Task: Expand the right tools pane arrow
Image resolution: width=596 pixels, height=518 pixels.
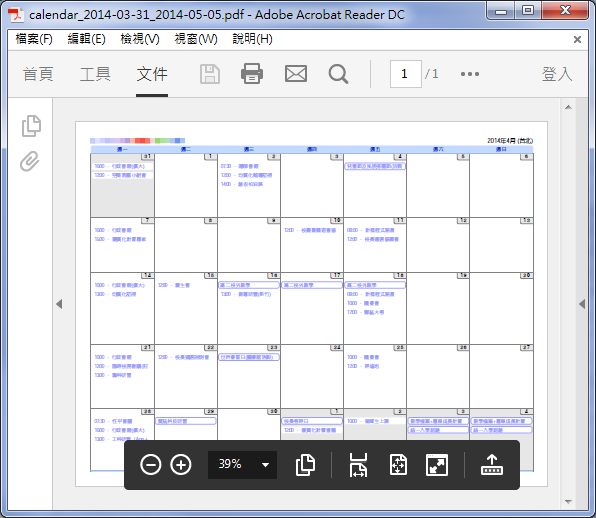Action: pyautogui.click(x=582, y=304)
